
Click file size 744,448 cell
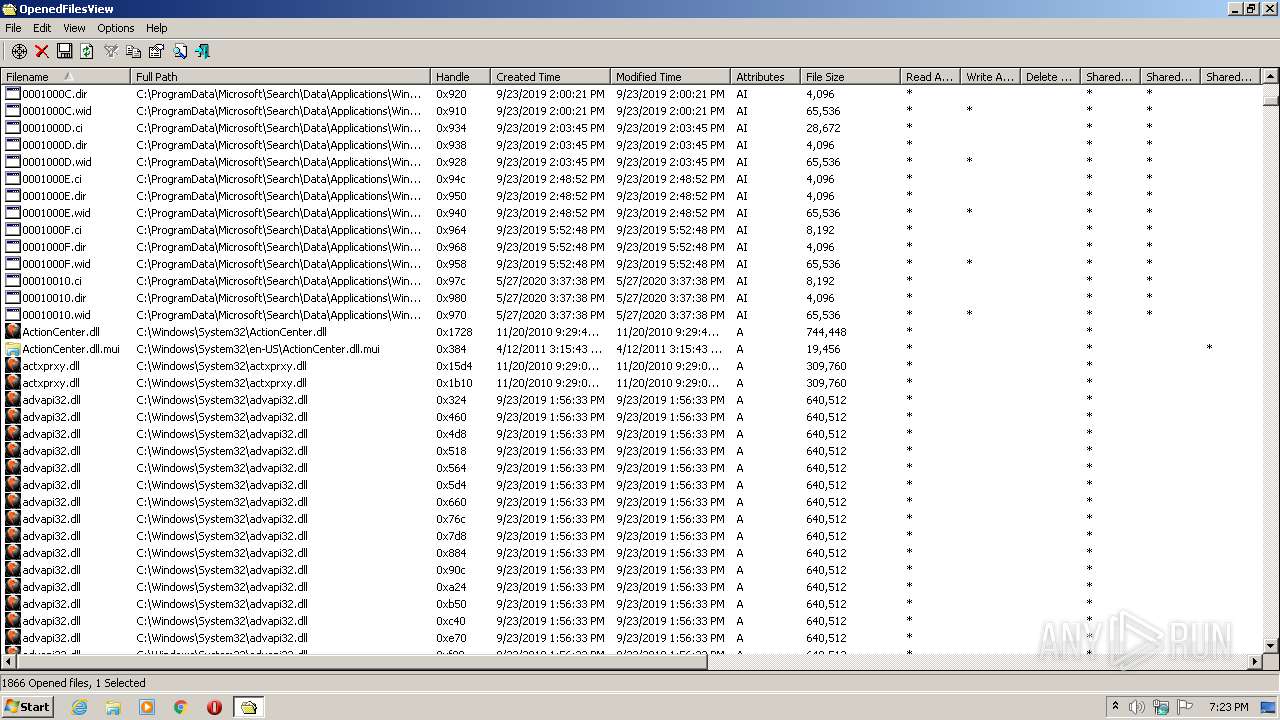tap(826, 332)
